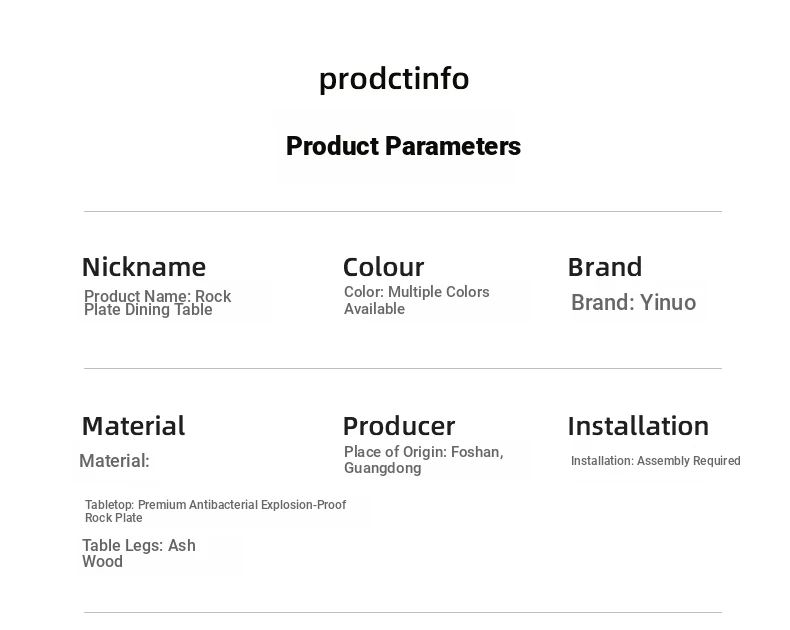Select Place of Origin: Foshan, Guangdong text
The width and height of the screenshot is (790, 630).
coord(424,460)
